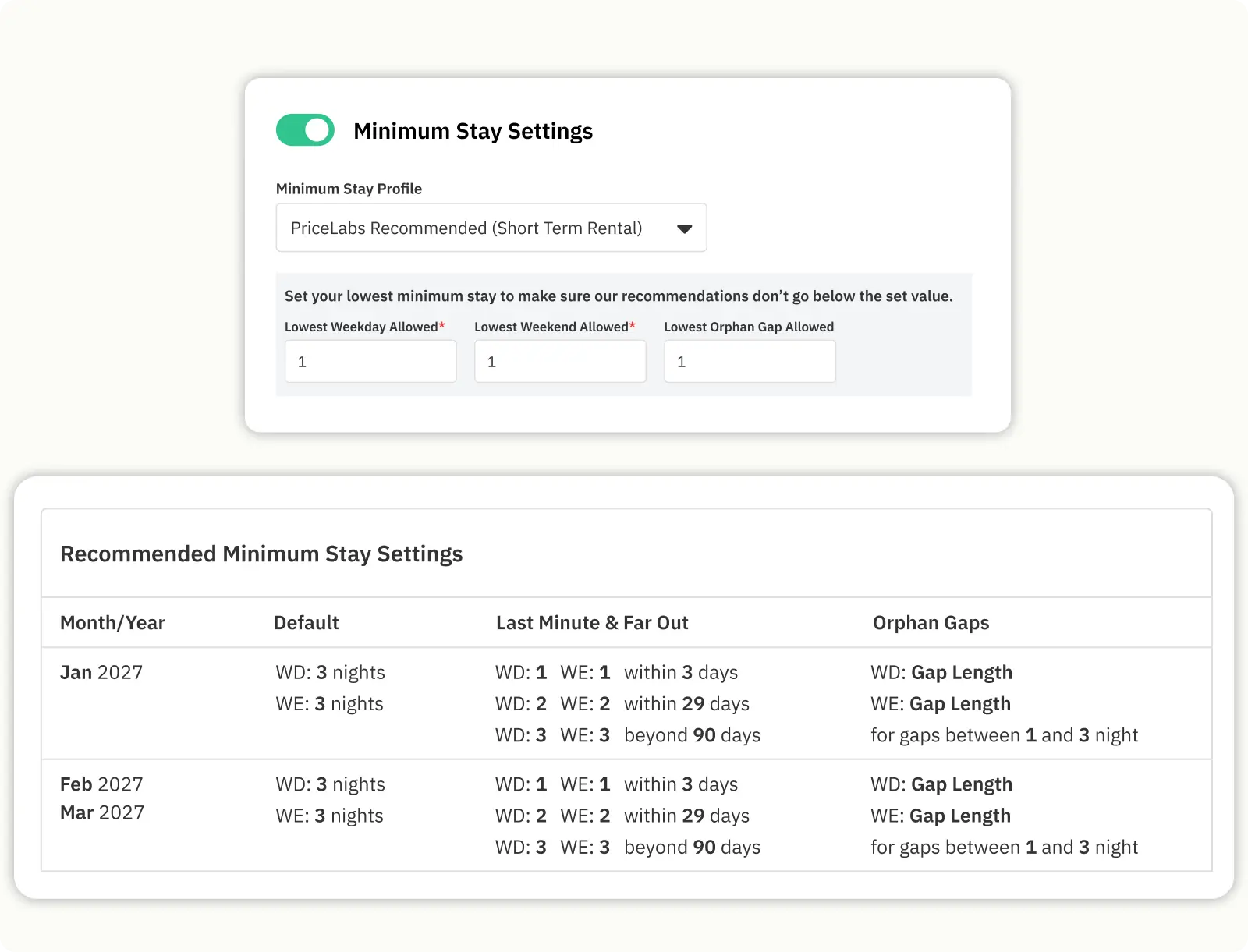The image size is (1248, 952).
Task: Click the Default column header
Action: tap(306, 622)
